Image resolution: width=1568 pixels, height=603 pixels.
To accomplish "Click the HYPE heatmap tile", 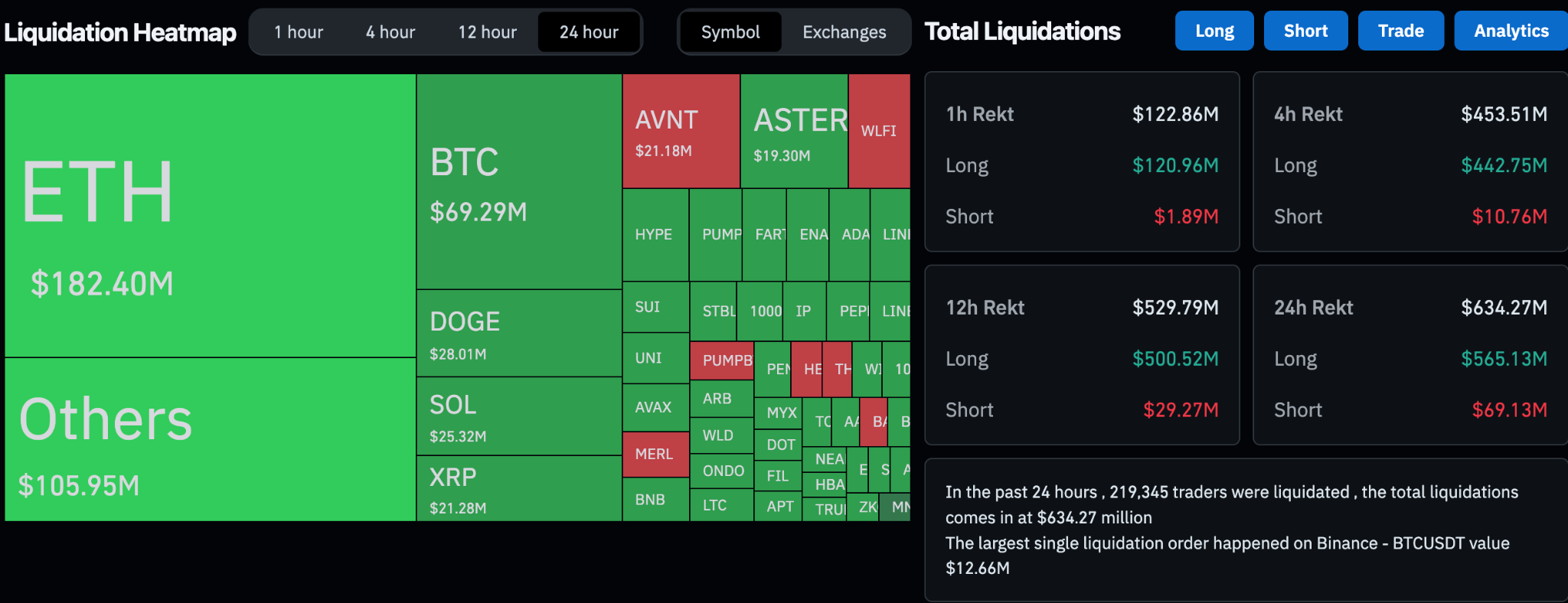I will coord(655,234).
